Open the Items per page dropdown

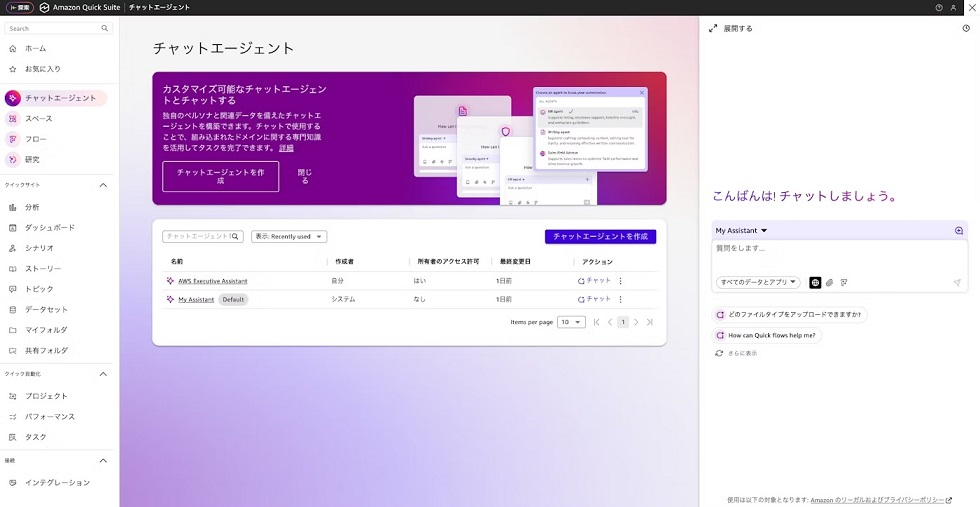pos(571,322)
